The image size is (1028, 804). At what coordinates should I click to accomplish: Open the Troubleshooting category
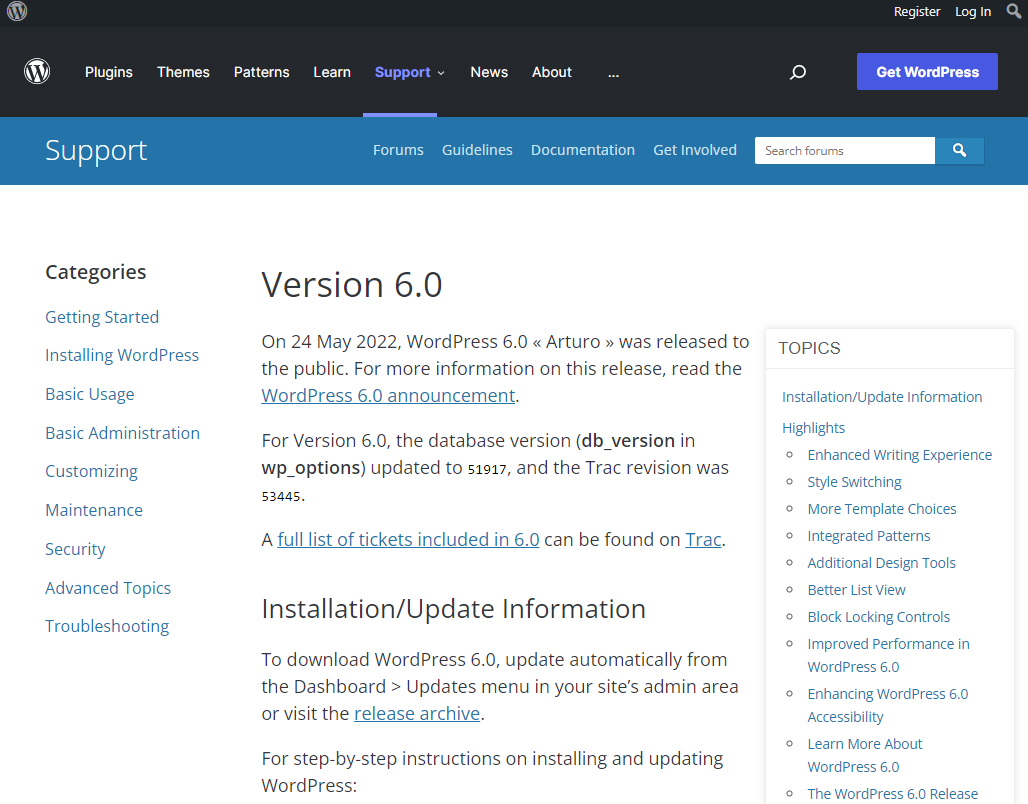(x=107, y=626)
